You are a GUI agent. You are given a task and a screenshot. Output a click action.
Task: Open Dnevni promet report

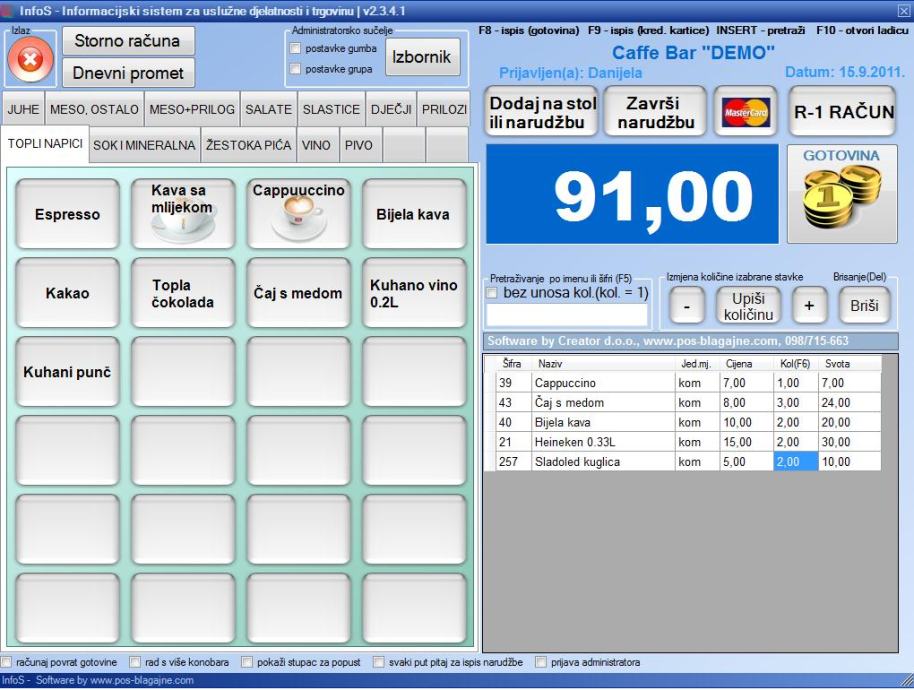click(x=128, y=73)
